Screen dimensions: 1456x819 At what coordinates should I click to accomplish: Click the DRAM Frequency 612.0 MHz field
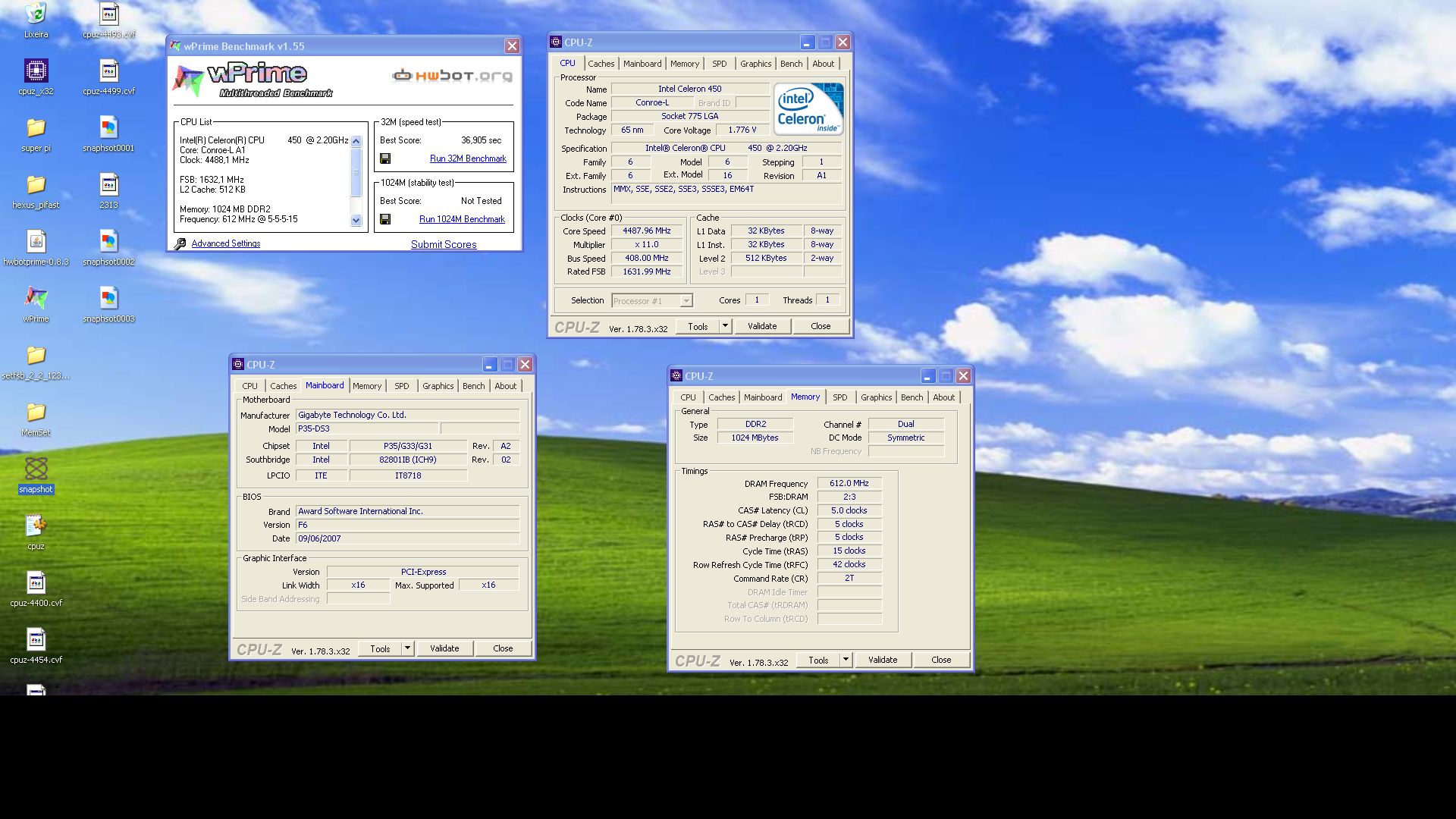click(x=849, y=483)
